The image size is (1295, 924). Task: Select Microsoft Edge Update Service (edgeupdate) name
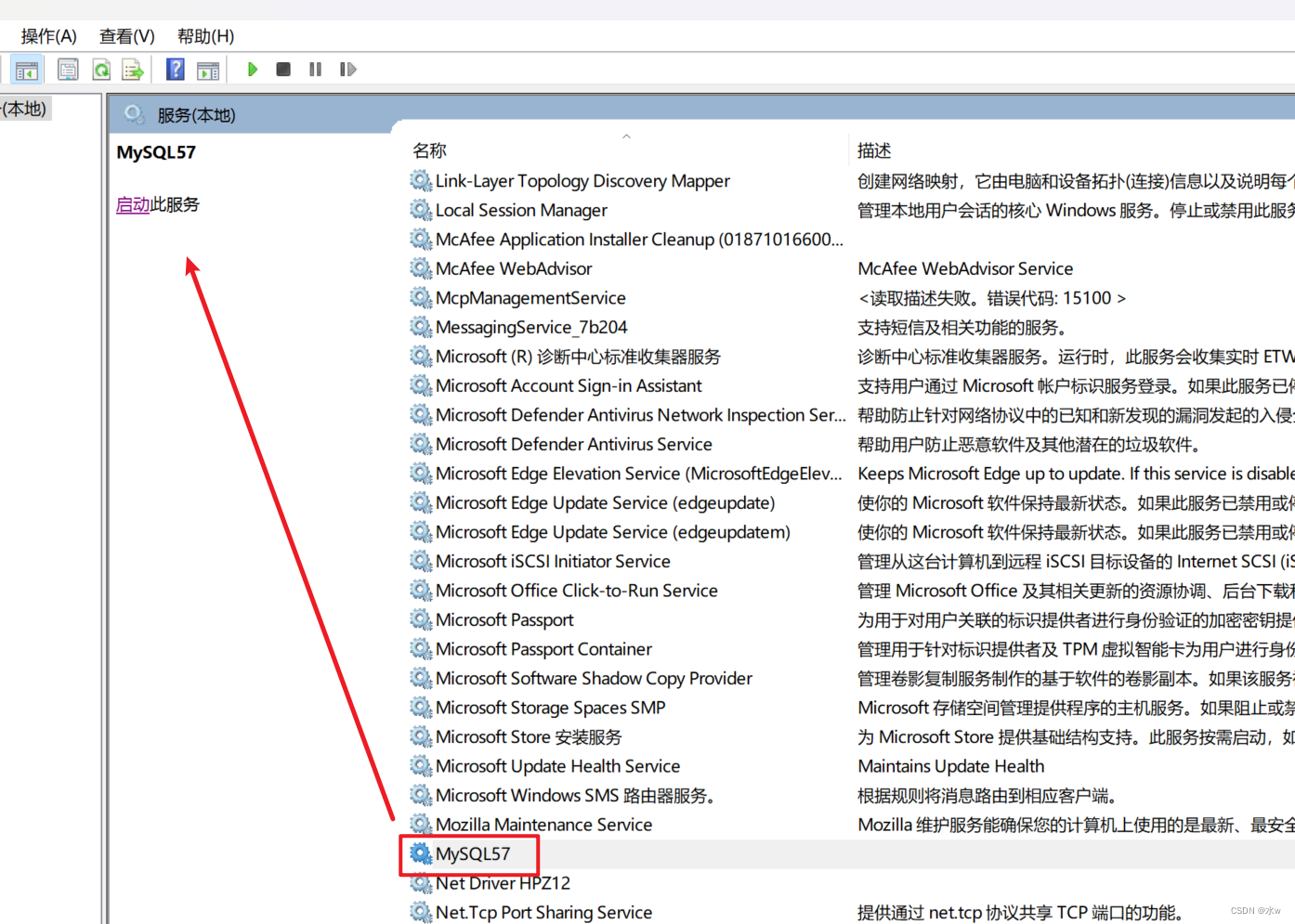605,502
